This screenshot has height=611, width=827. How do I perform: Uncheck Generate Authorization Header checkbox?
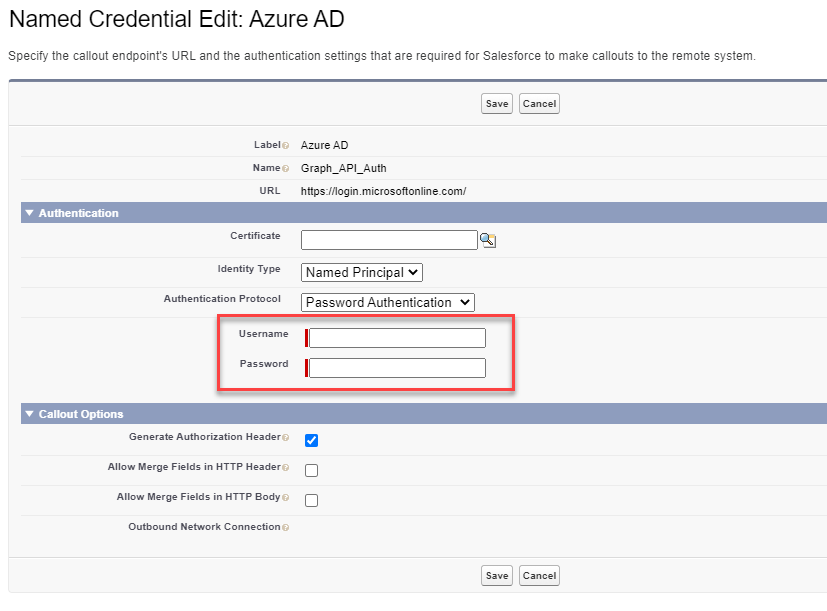[312, 440]
